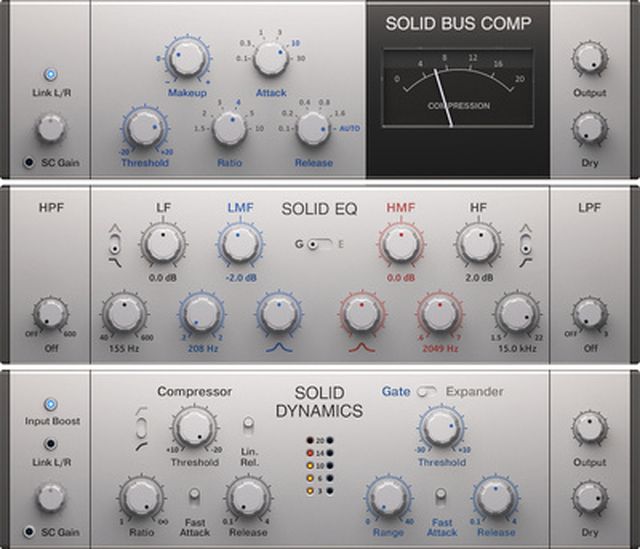Click the AUTO release label on Bus Comp

click(x=350, y=129)
